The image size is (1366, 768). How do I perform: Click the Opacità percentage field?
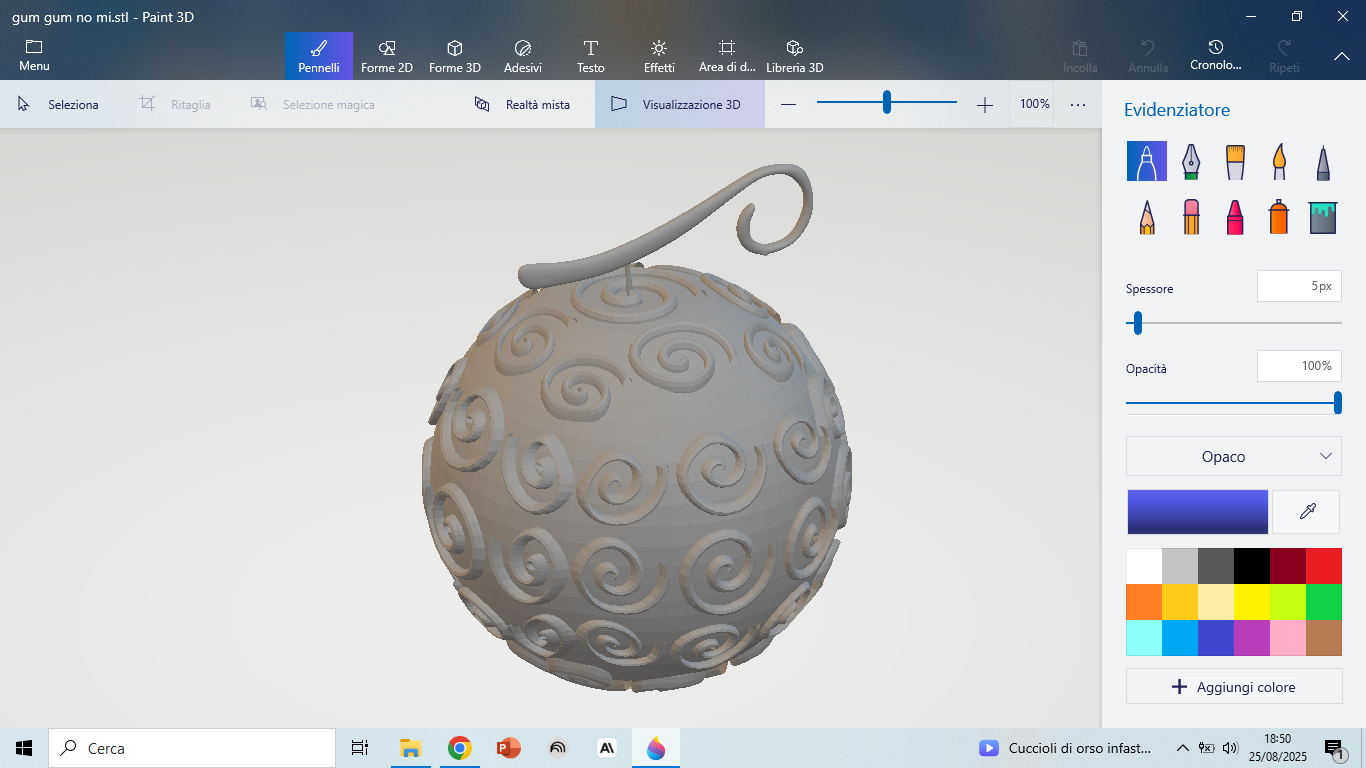click(x=1299, y=366)
